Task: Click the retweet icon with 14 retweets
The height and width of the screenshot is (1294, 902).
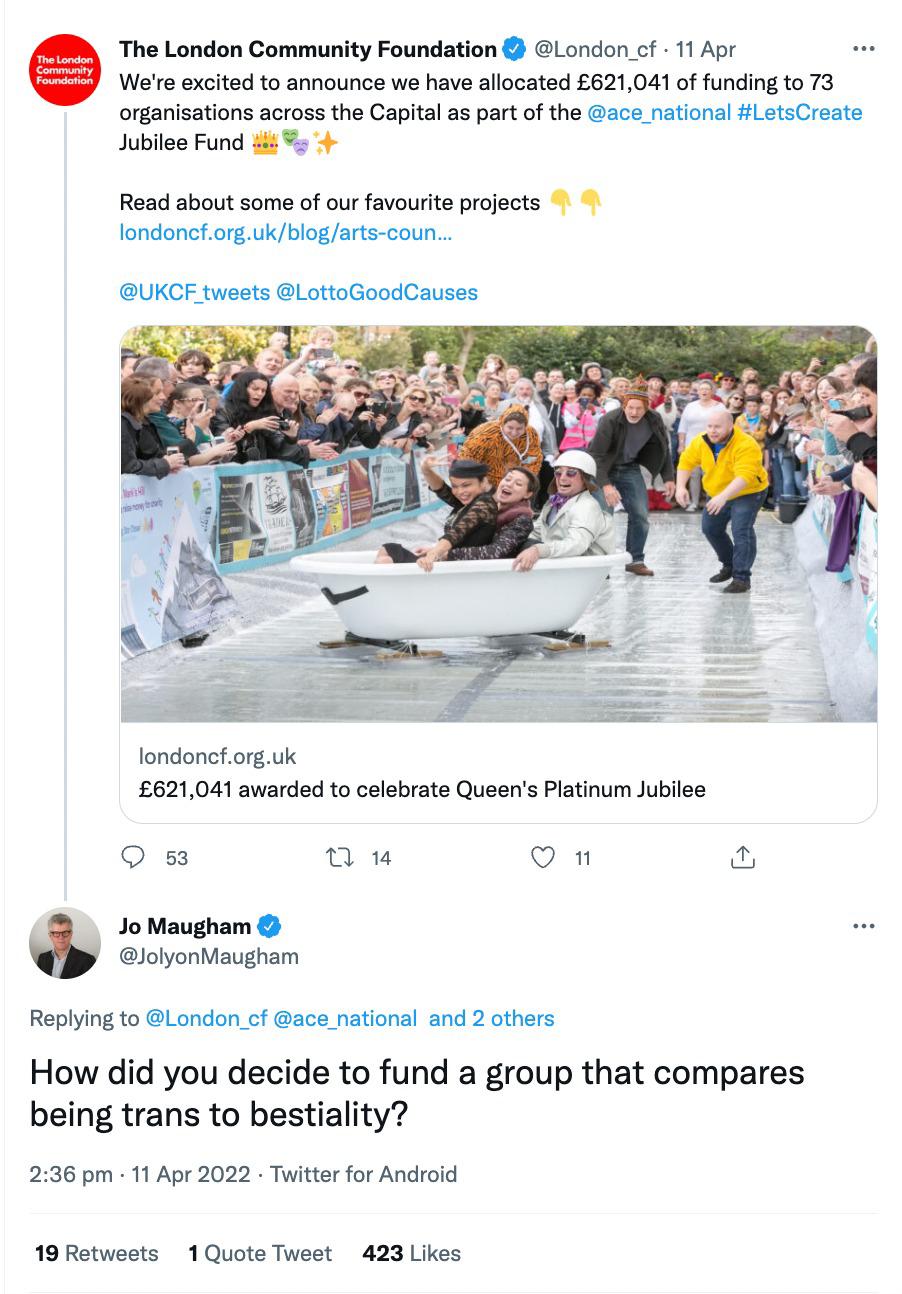Action: (340, 857)
